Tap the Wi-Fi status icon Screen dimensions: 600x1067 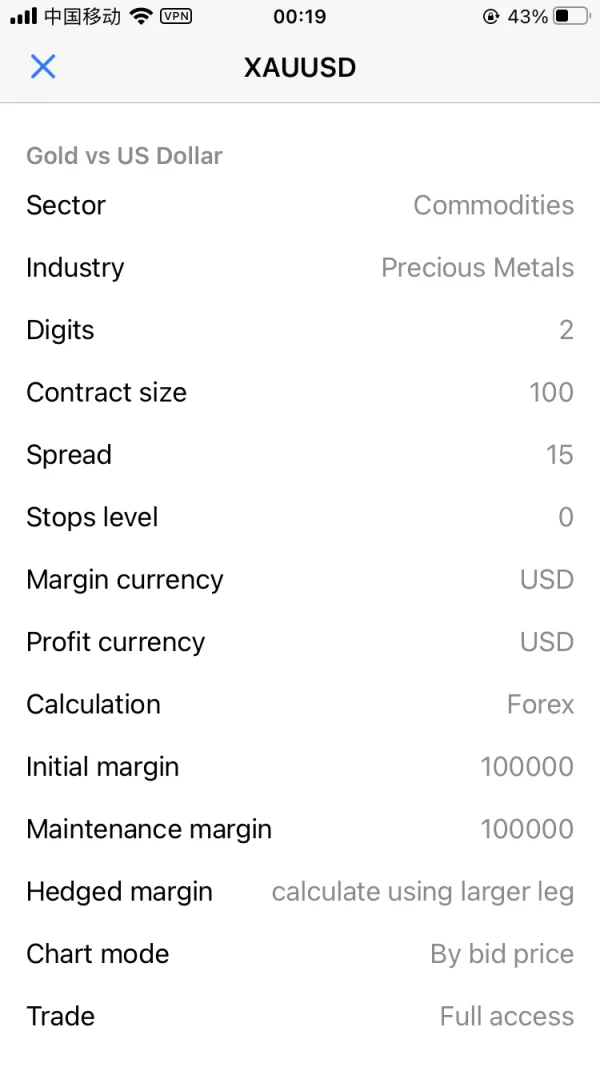[x=141, y=17]
